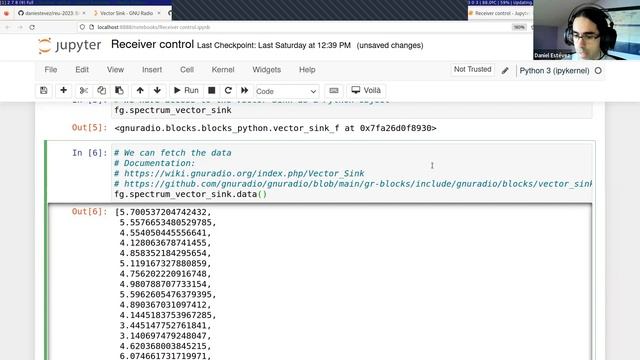Open the Help menu
Screen dimensions: 640x360
click(x=307, y=70)
